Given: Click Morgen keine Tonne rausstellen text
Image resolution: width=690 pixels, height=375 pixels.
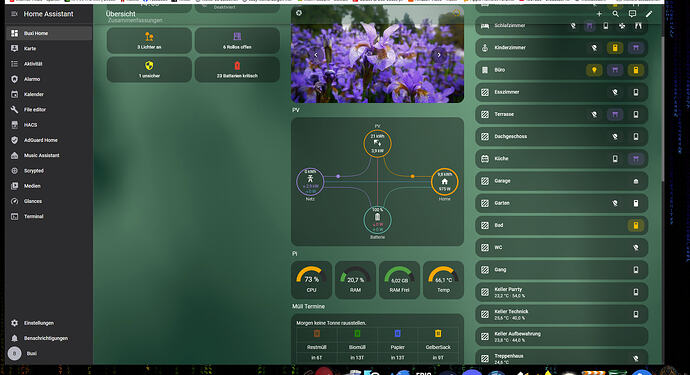Looking at the screenshot, I should tap(331, 323).
